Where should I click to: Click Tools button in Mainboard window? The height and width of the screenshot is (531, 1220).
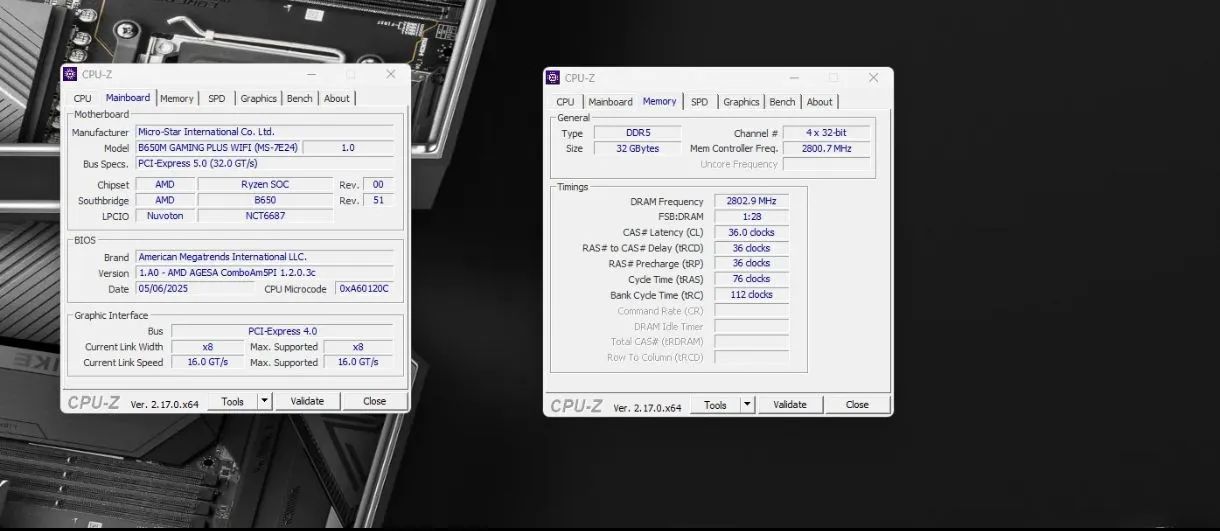click(x=232, y=401)
